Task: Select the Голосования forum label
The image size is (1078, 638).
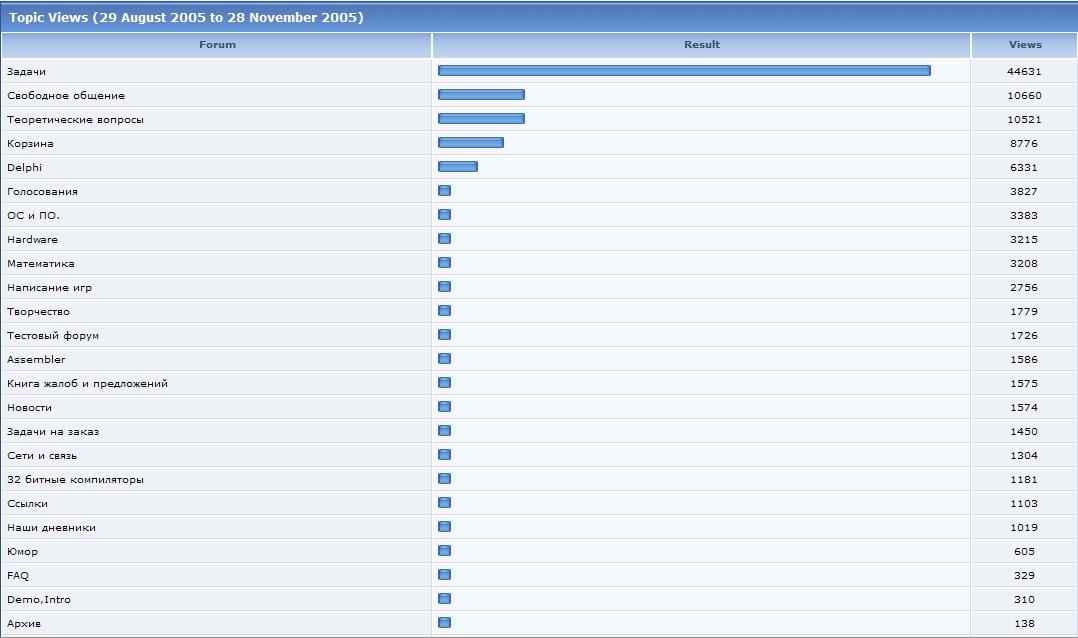Action: pos(42,192)
